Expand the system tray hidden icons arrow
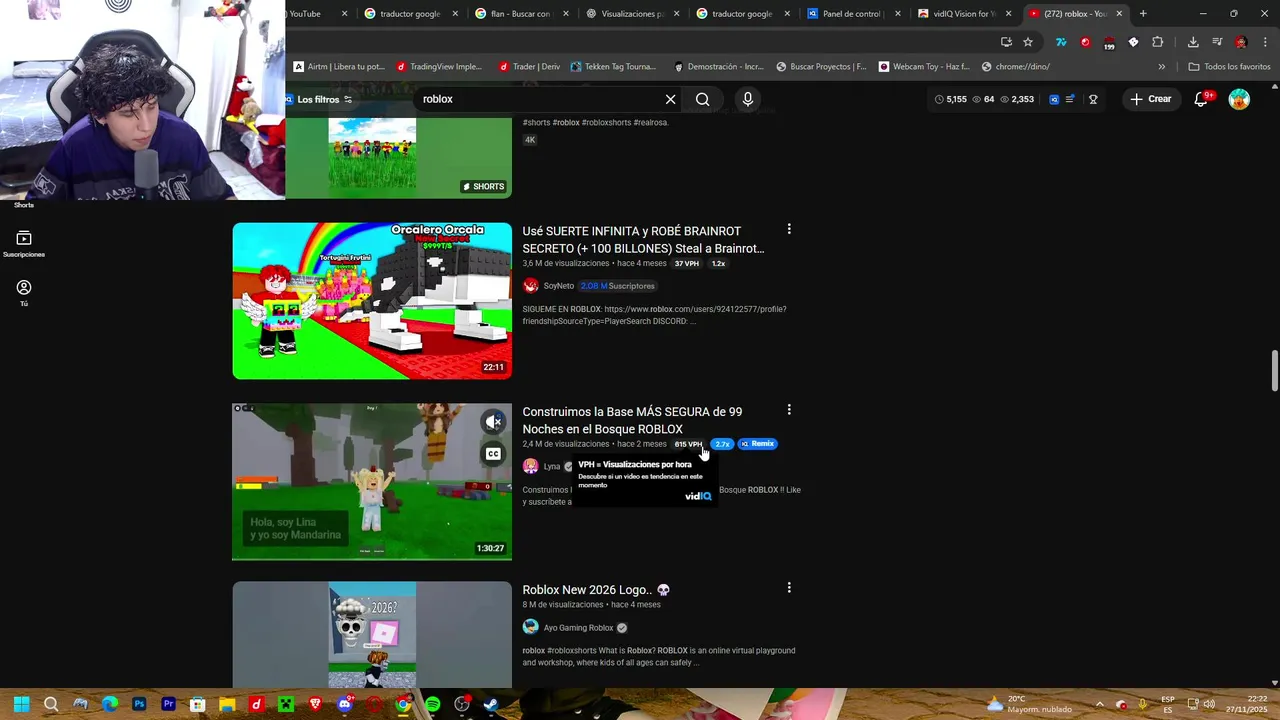Image resolution: width=1280 pixels, height=720 pixels. (x=1099, y=704)
